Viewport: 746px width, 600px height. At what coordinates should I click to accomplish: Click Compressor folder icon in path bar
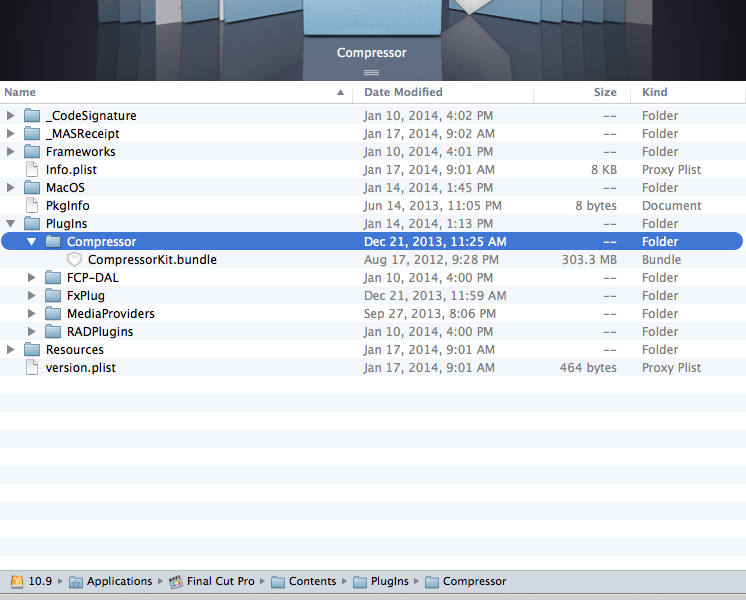(x=432, y=582)
